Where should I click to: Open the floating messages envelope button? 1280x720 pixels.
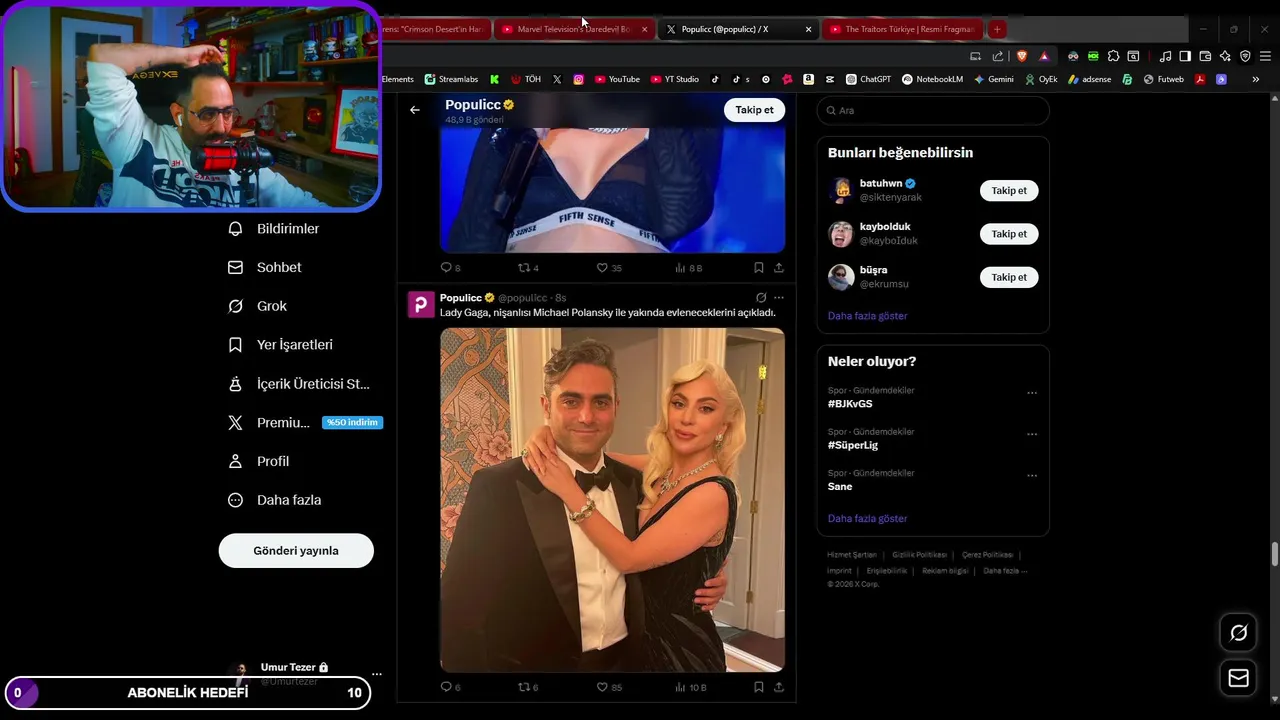1238,679
